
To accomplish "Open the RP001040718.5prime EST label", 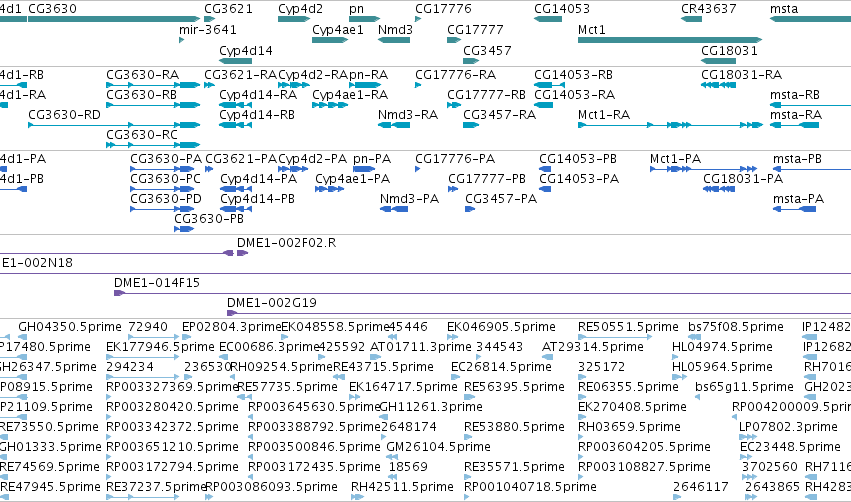I will pyautogui.click(x=531, y=487).
